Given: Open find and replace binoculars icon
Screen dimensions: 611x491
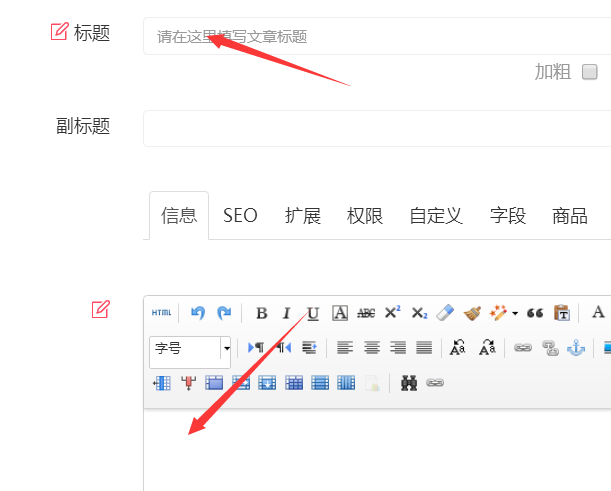Looking at the screenshot, I should [x=408, y=382].
